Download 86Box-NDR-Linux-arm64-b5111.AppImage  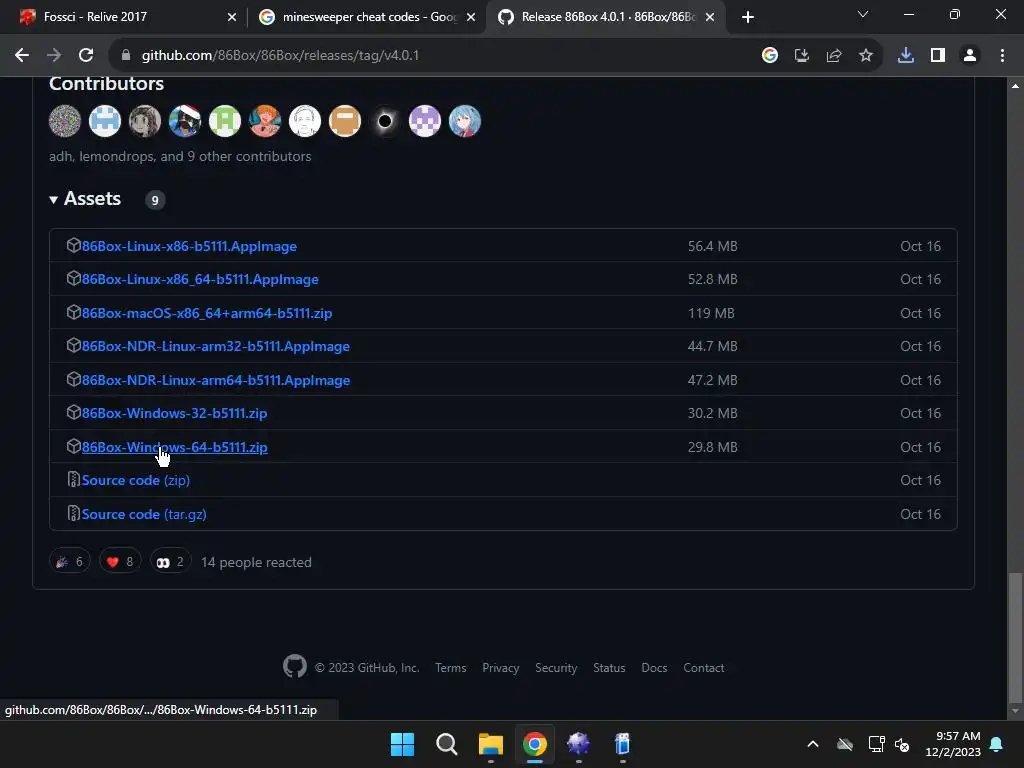pyautogui.click(x=216, y=380)
